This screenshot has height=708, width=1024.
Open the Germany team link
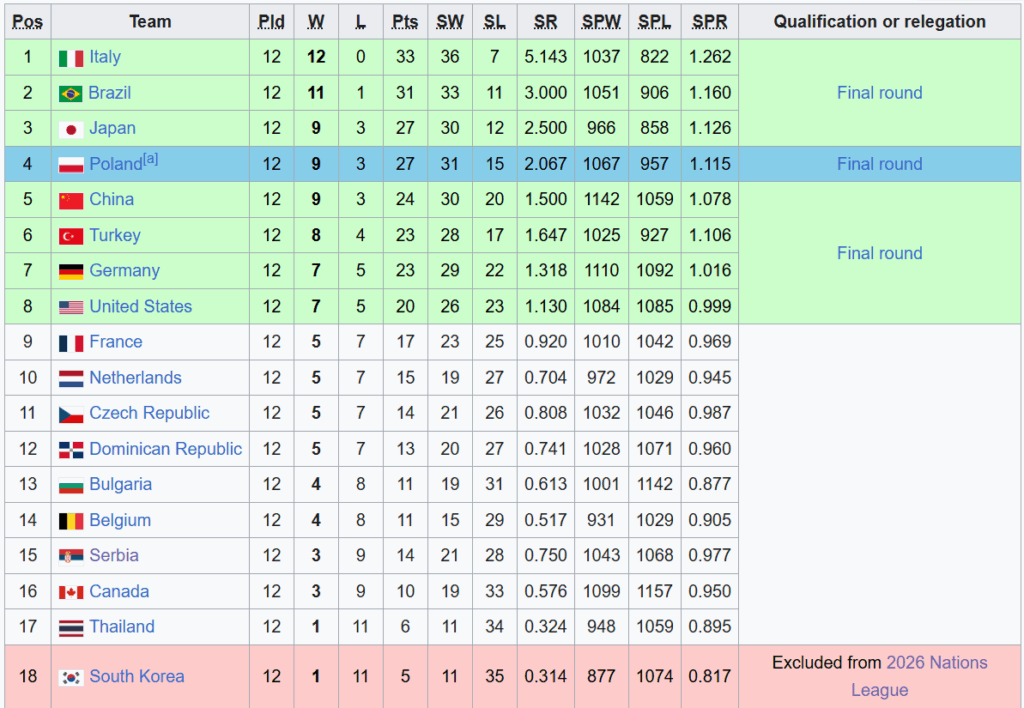click(125, 270)
